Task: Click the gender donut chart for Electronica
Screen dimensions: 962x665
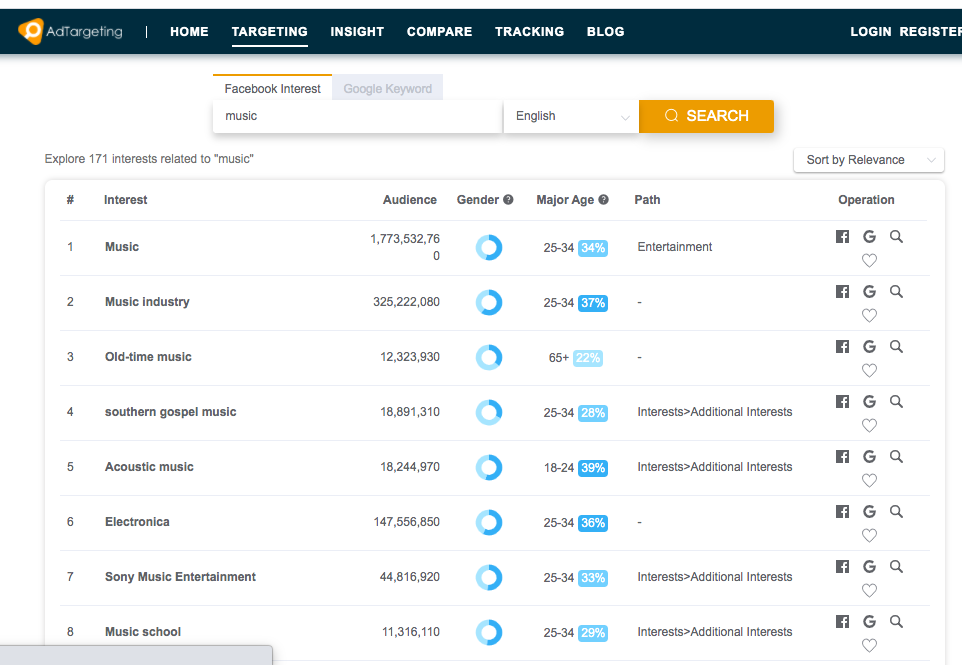Action: click(489, 523)
